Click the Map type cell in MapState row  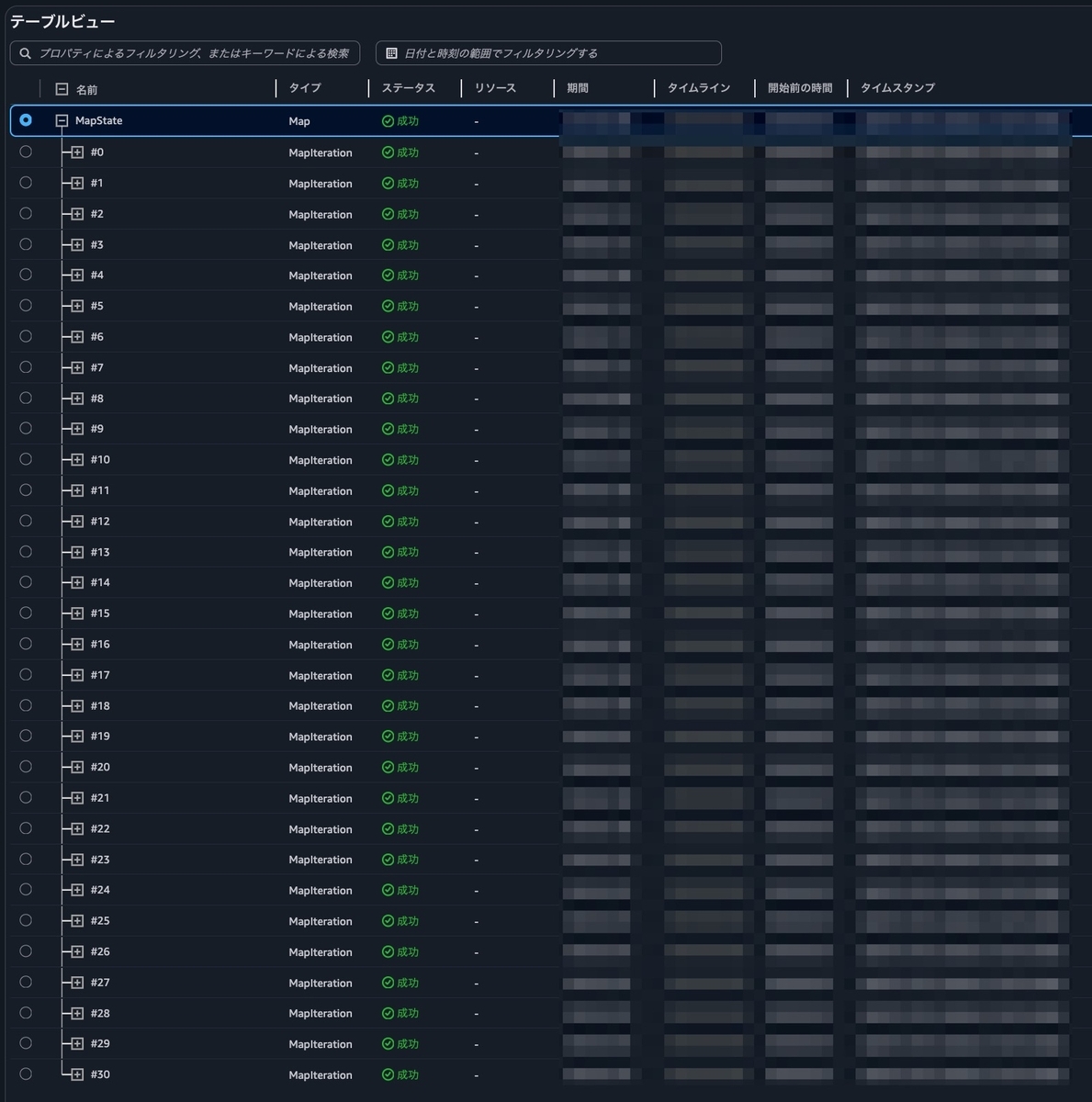coord(299,121)
